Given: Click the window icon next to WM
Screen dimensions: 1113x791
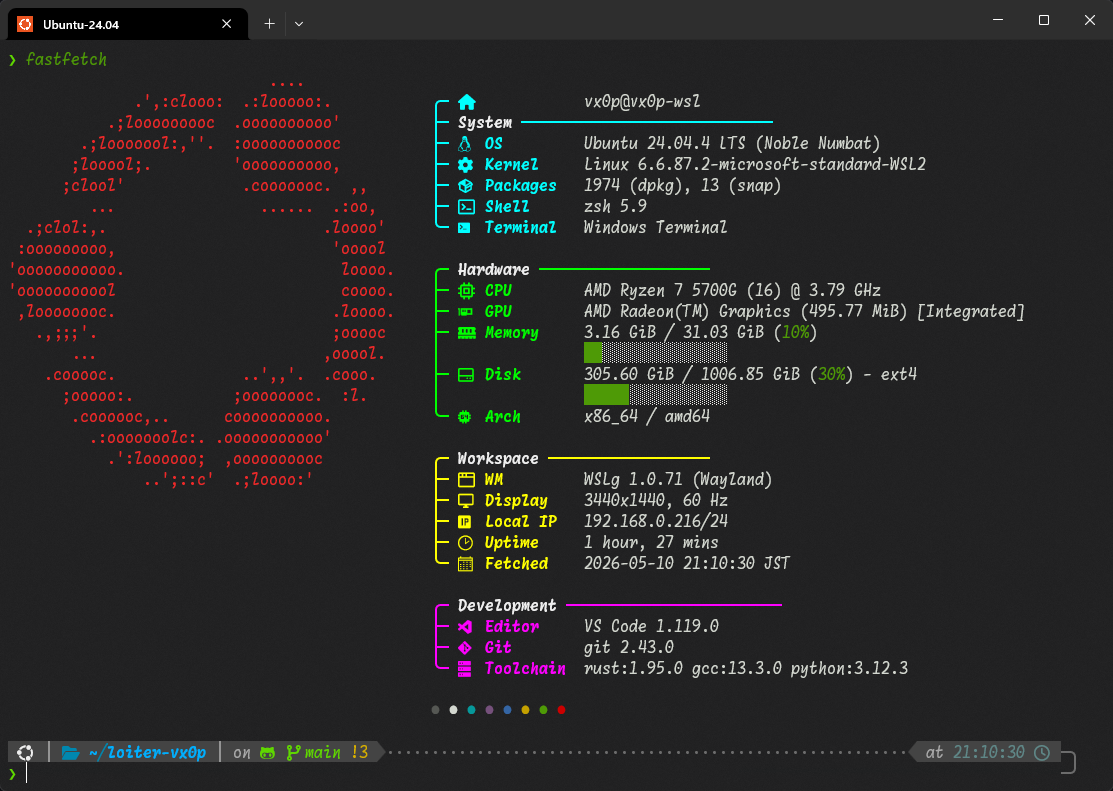Looking at the screenshot, I should (466, 480).
